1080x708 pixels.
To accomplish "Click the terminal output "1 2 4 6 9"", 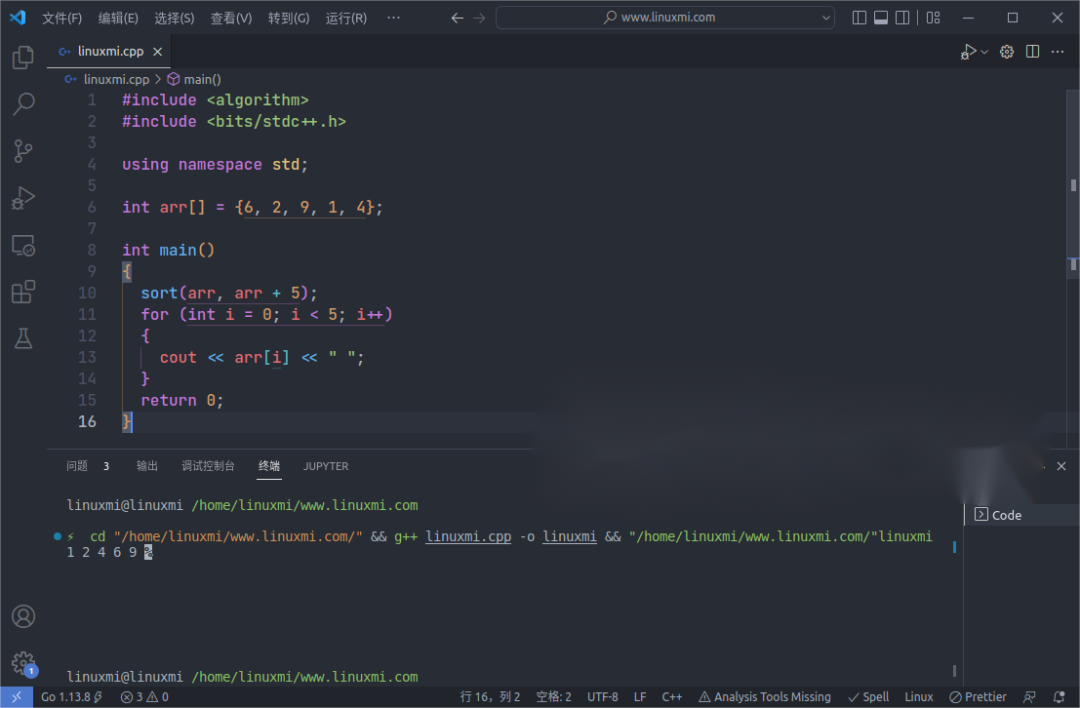I will 102,552.
